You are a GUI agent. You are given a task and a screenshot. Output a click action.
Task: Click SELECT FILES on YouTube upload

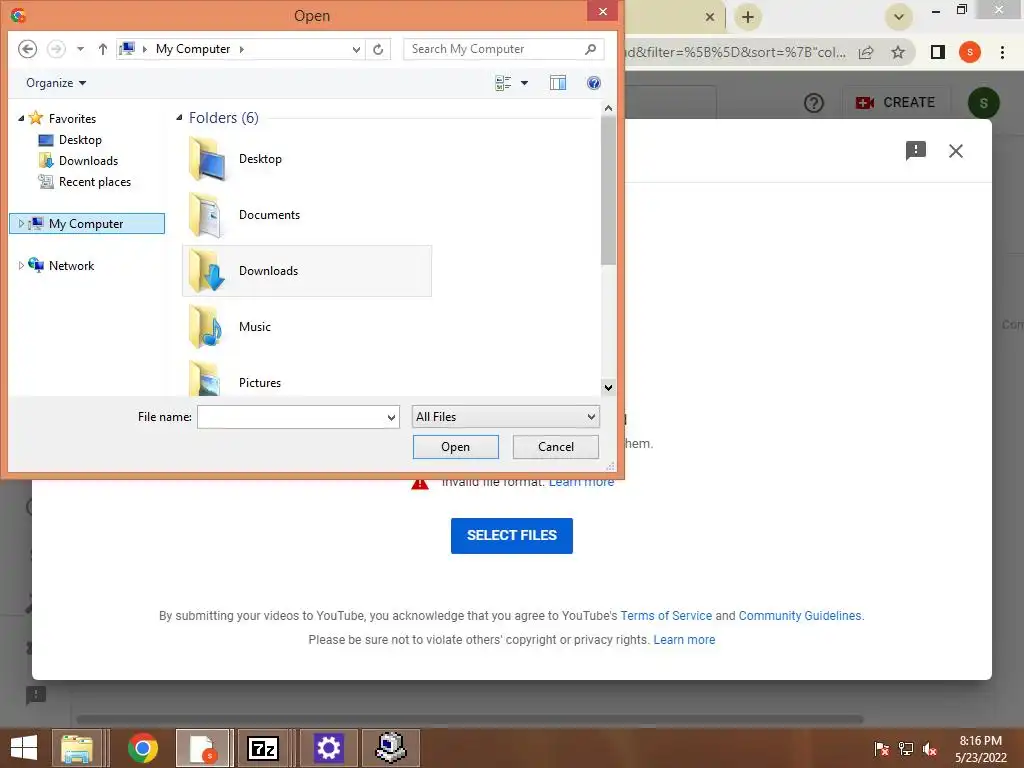[x=512, y=536]
